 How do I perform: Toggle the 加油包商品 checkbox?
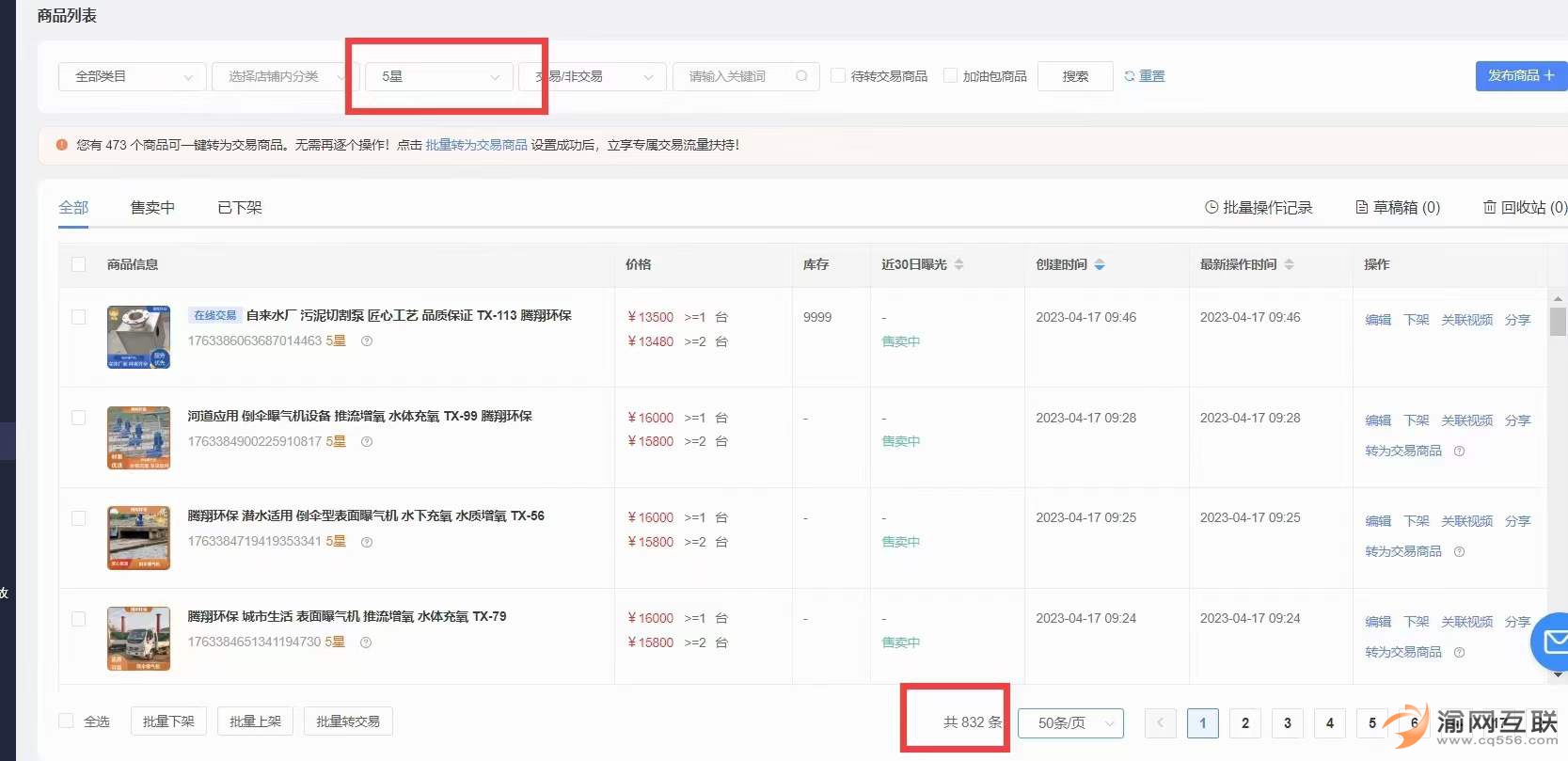click(x=950, y=75)
